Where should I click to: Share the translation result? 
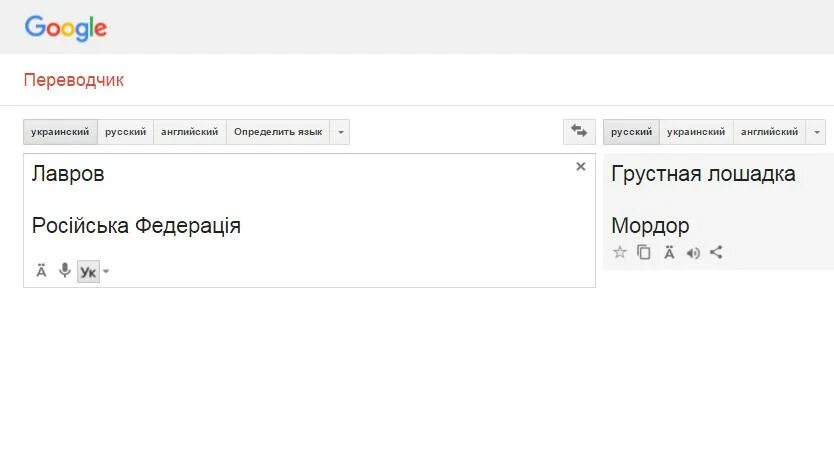pos(716,253)
